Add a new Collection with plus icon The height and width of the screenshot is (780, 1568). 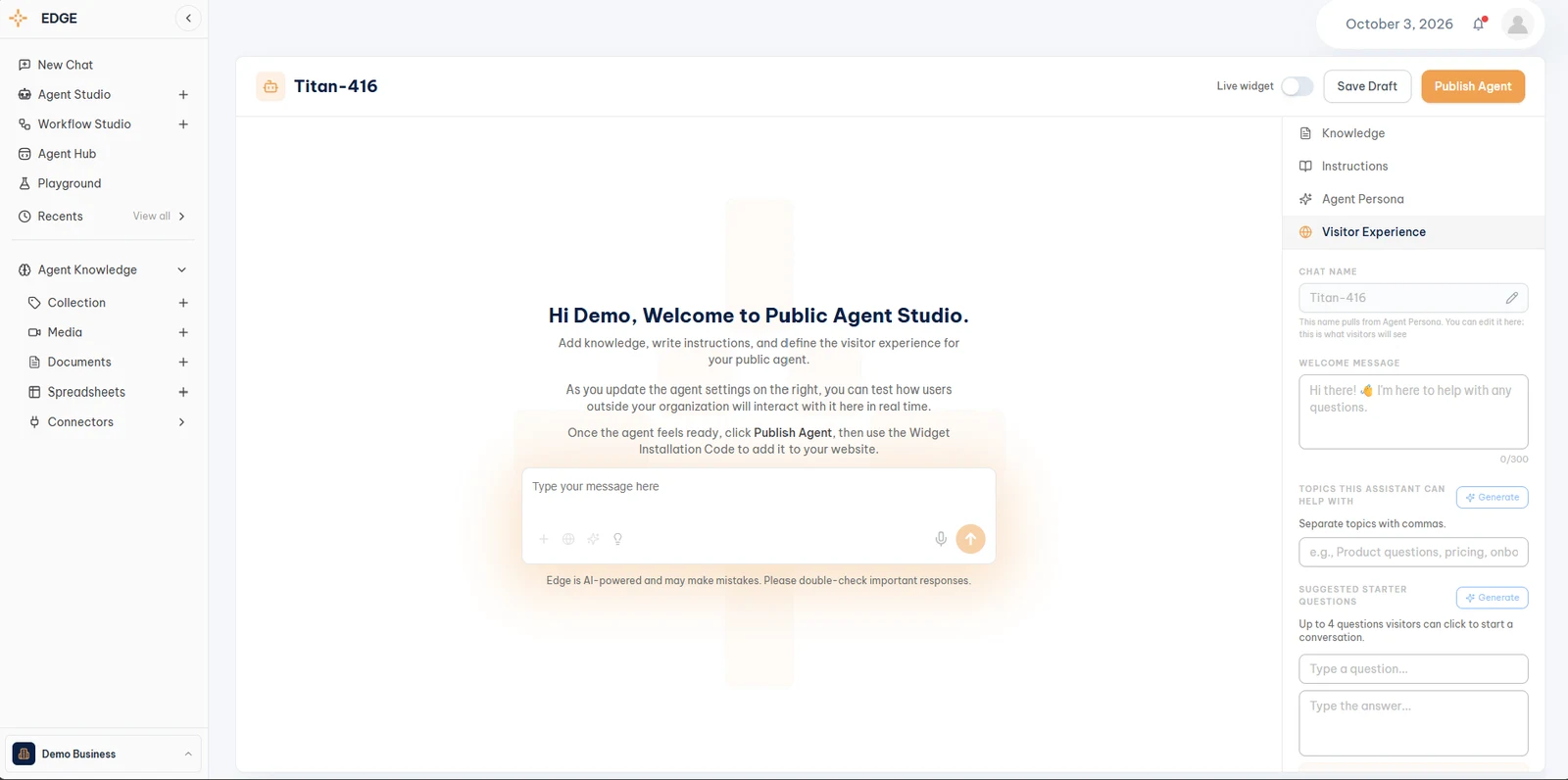click(x=183, y=303)
